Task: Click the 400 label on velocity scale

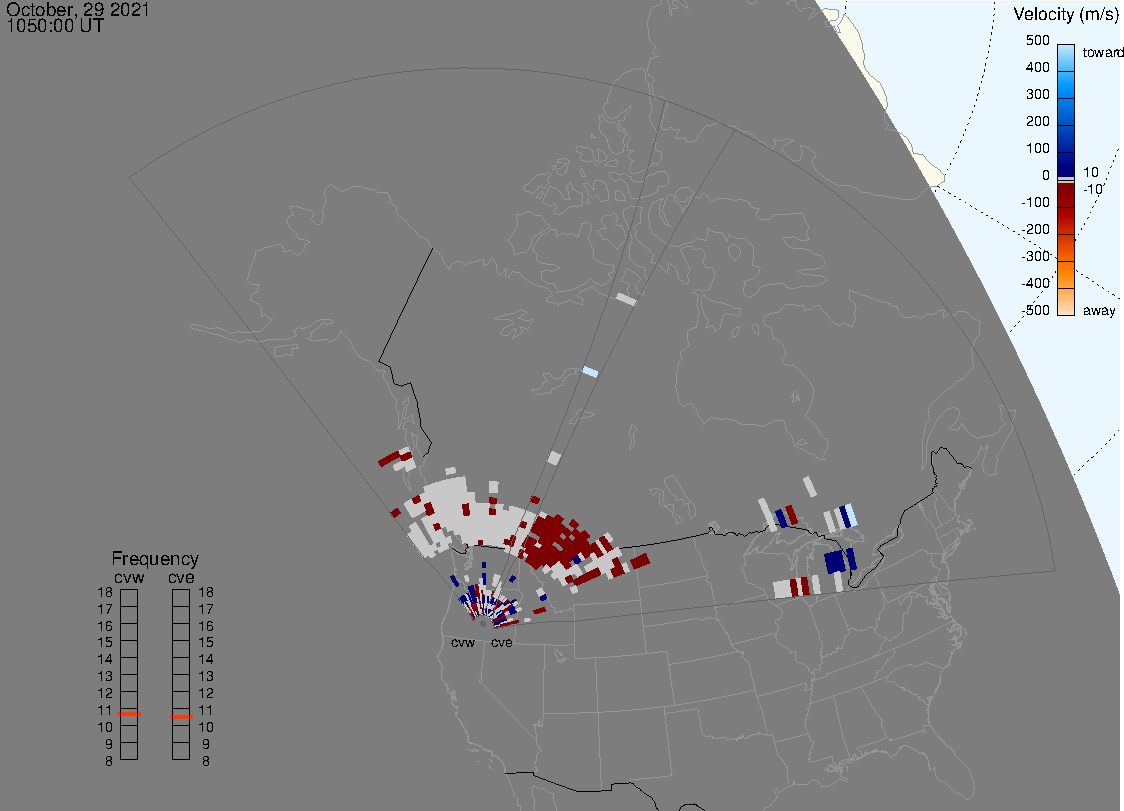Action: 1037,67
